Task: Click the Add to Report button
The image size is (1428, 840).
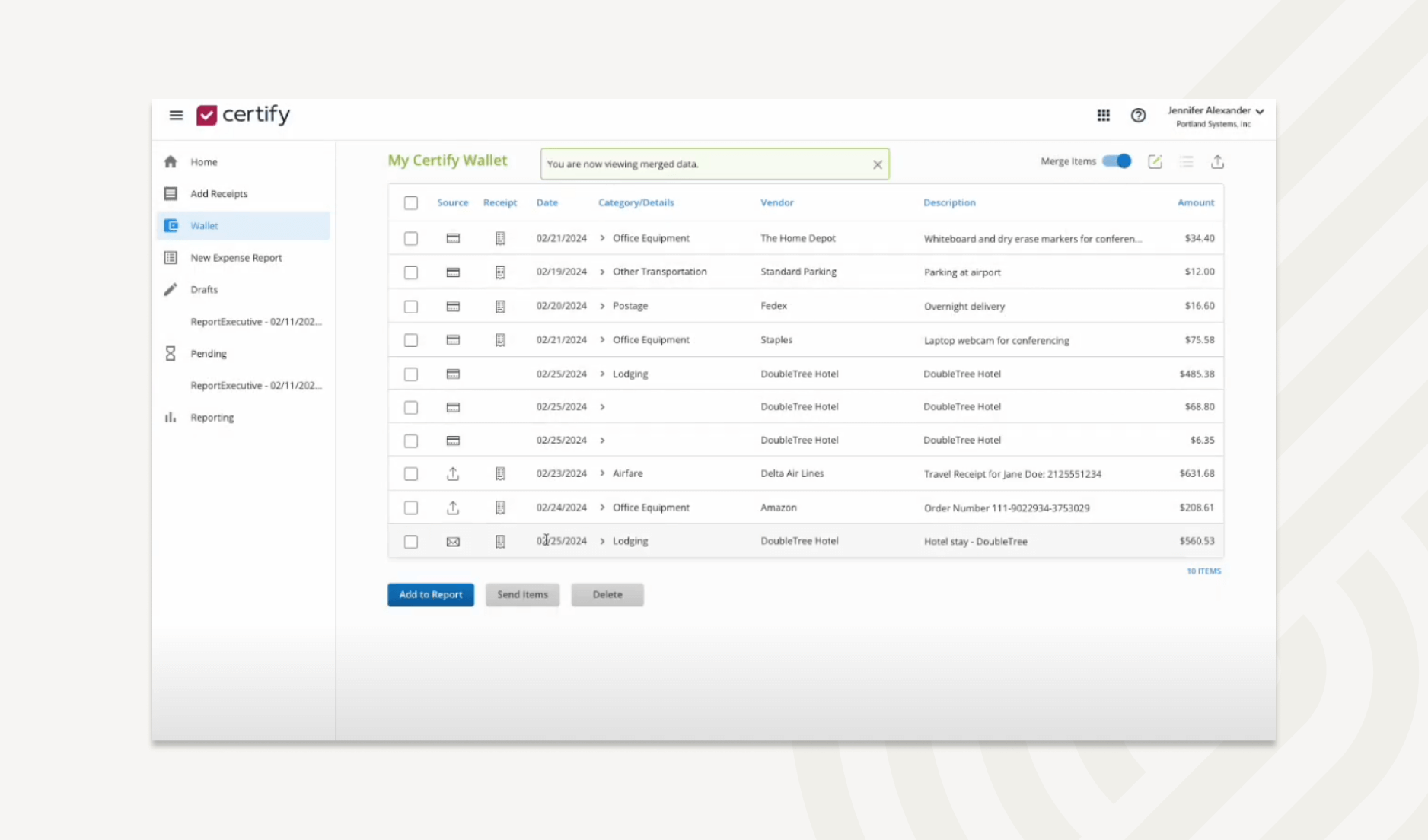Action: [431, 595]
